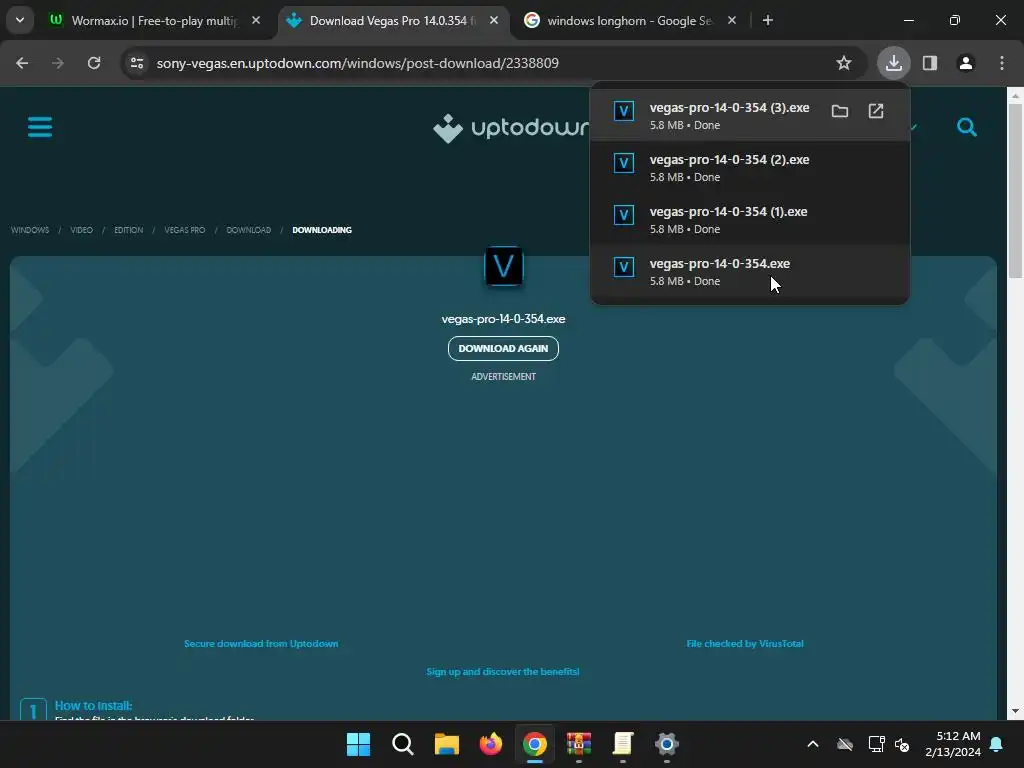Go forward in browser history

(58, 63)
